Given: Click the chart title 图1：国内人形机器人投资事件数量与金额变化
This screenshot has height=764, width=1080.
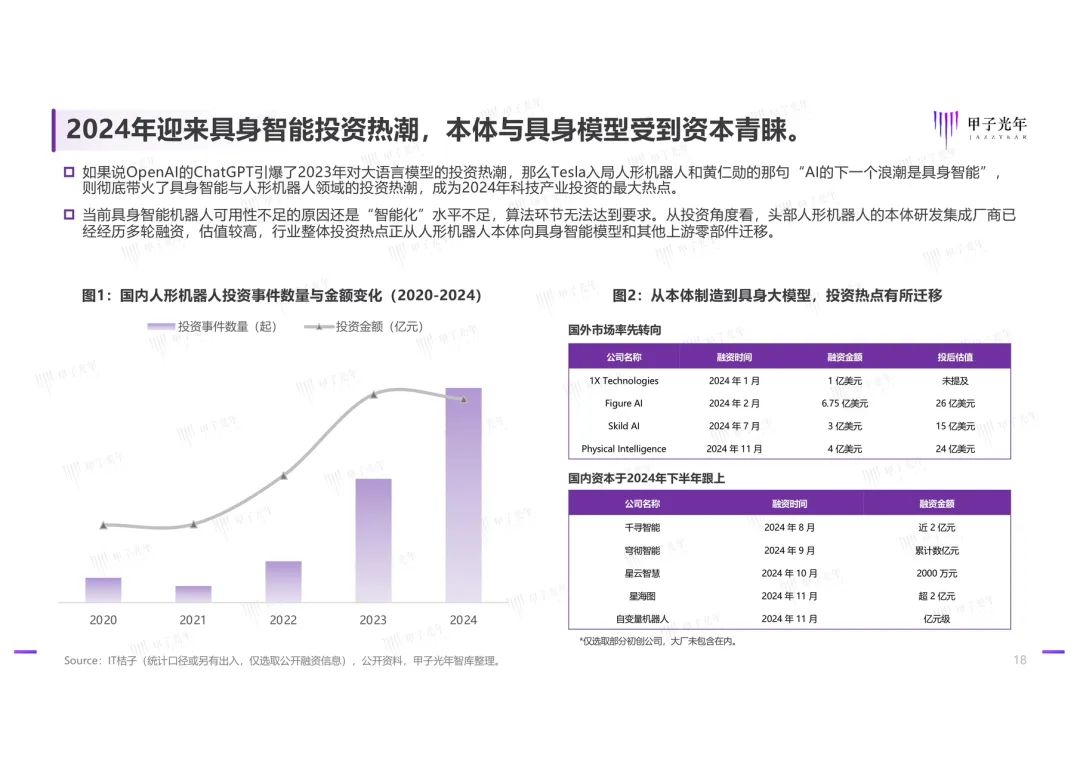Looking at the screenshot, I should [x=282, y=296].
